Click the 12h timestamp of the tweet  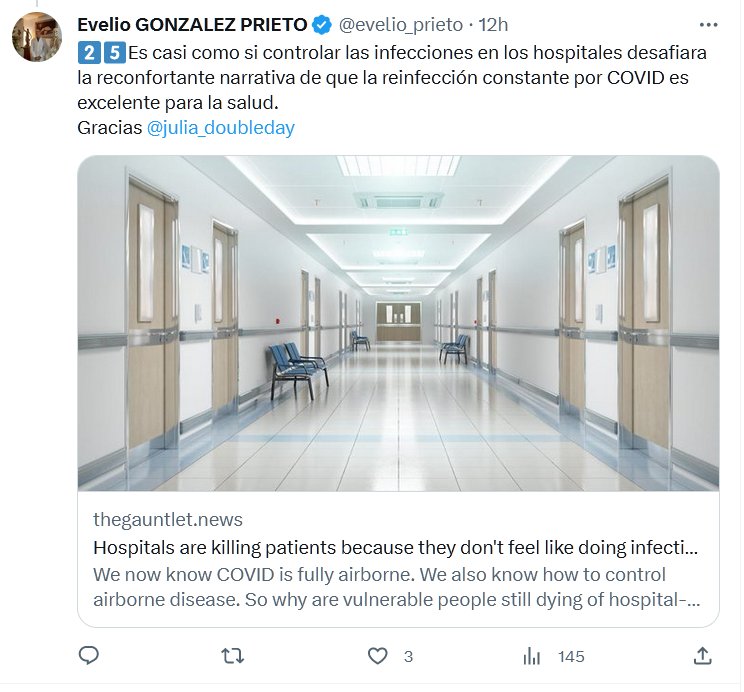coord(494,24)
